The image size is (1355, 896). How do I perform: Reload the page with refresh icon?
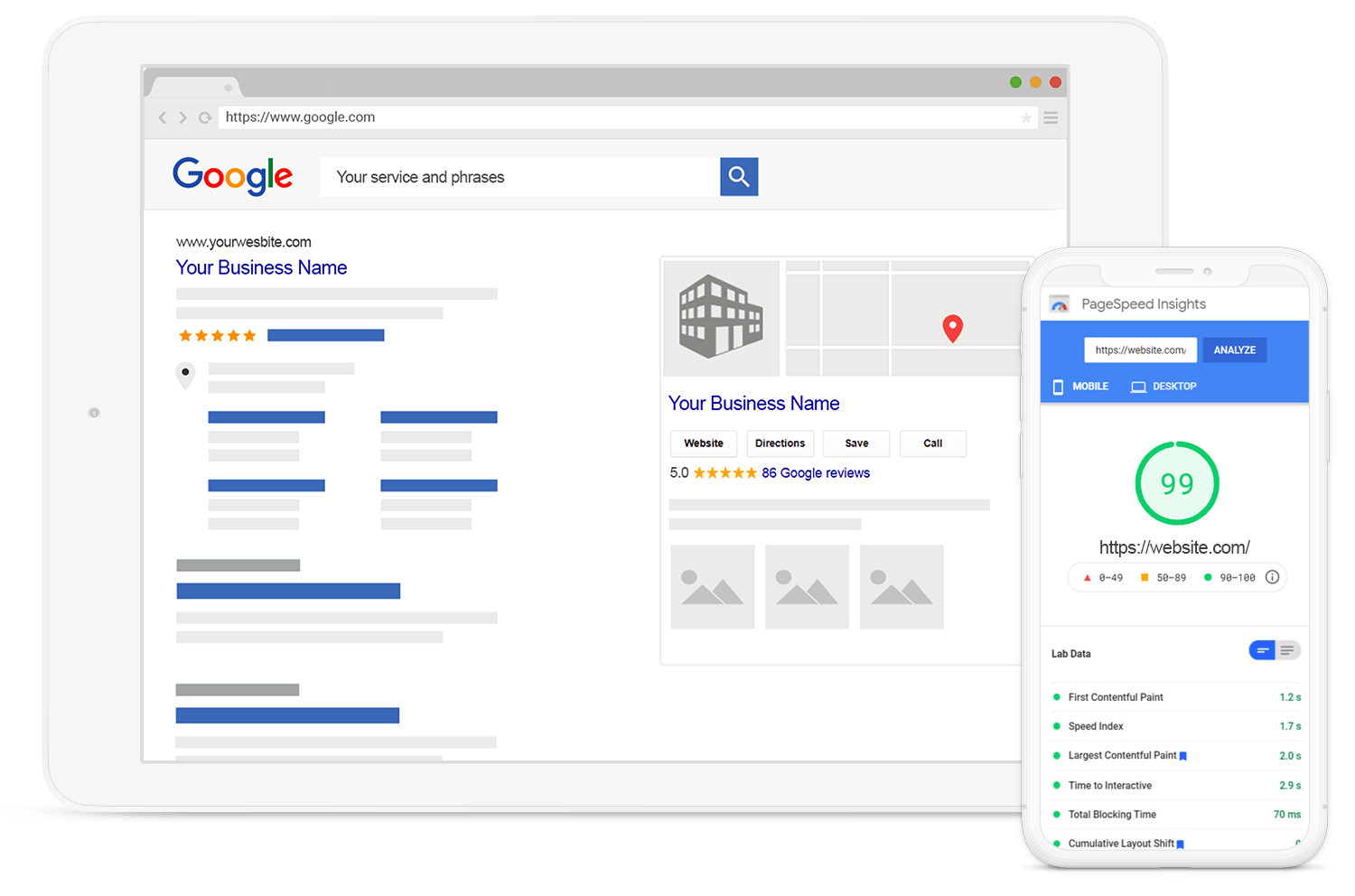[x=205, y=117]
